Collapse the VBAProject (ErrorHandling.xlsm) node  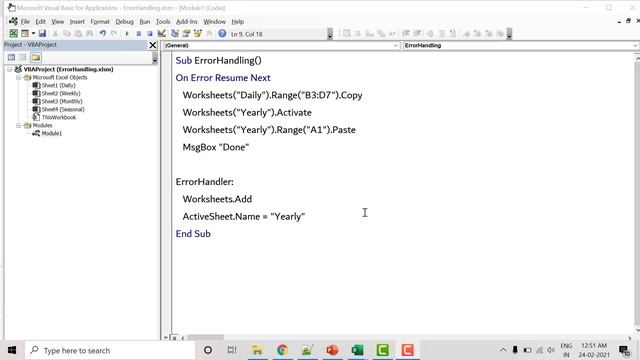point(9,69)
